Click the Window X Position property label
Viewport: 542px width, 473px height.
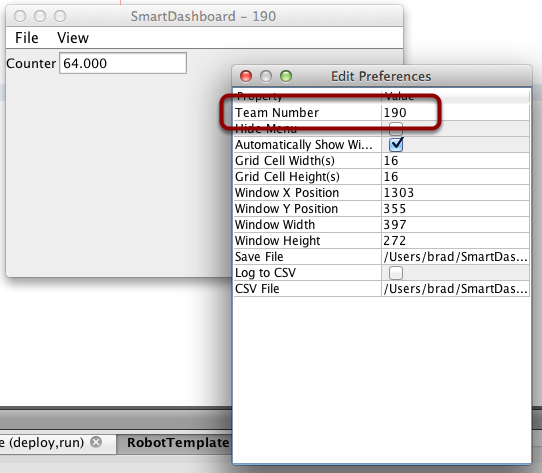[287, 193]
